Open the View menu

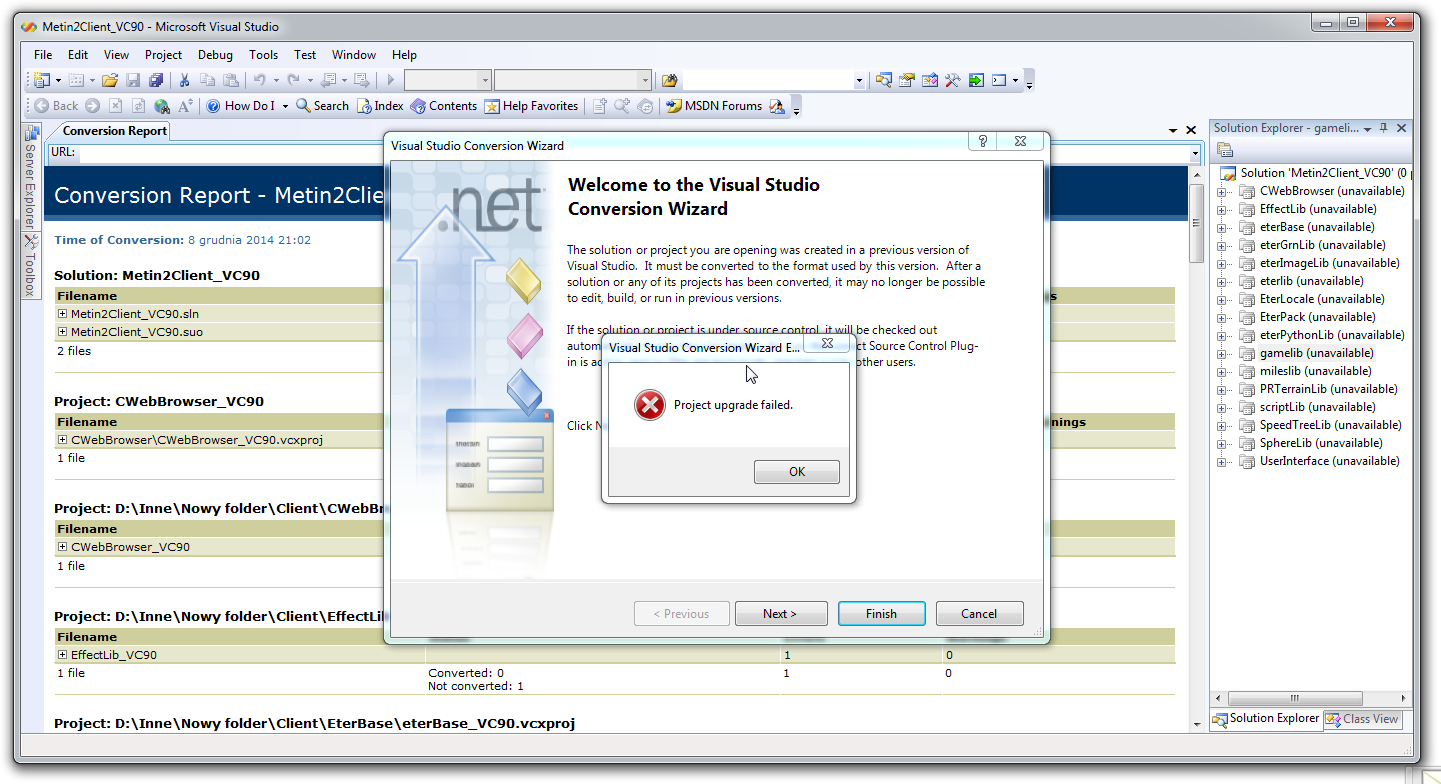pyautogui.click(x=116, y=55)
